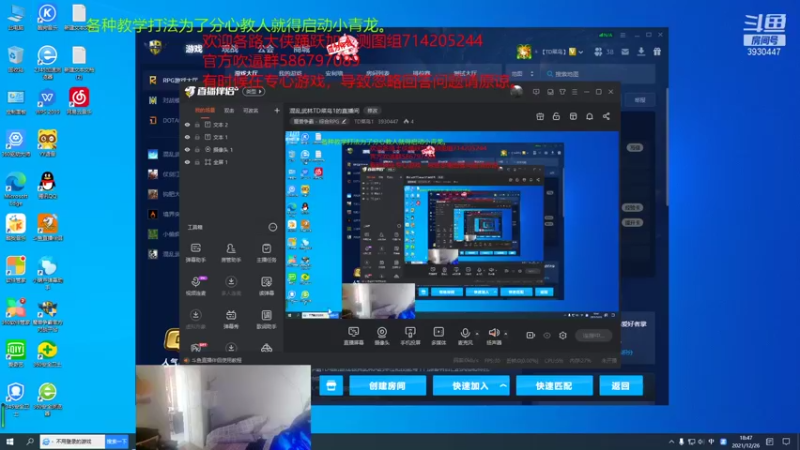Click the share icon in streaming header

pyautogui.click(x=606, y=116)
